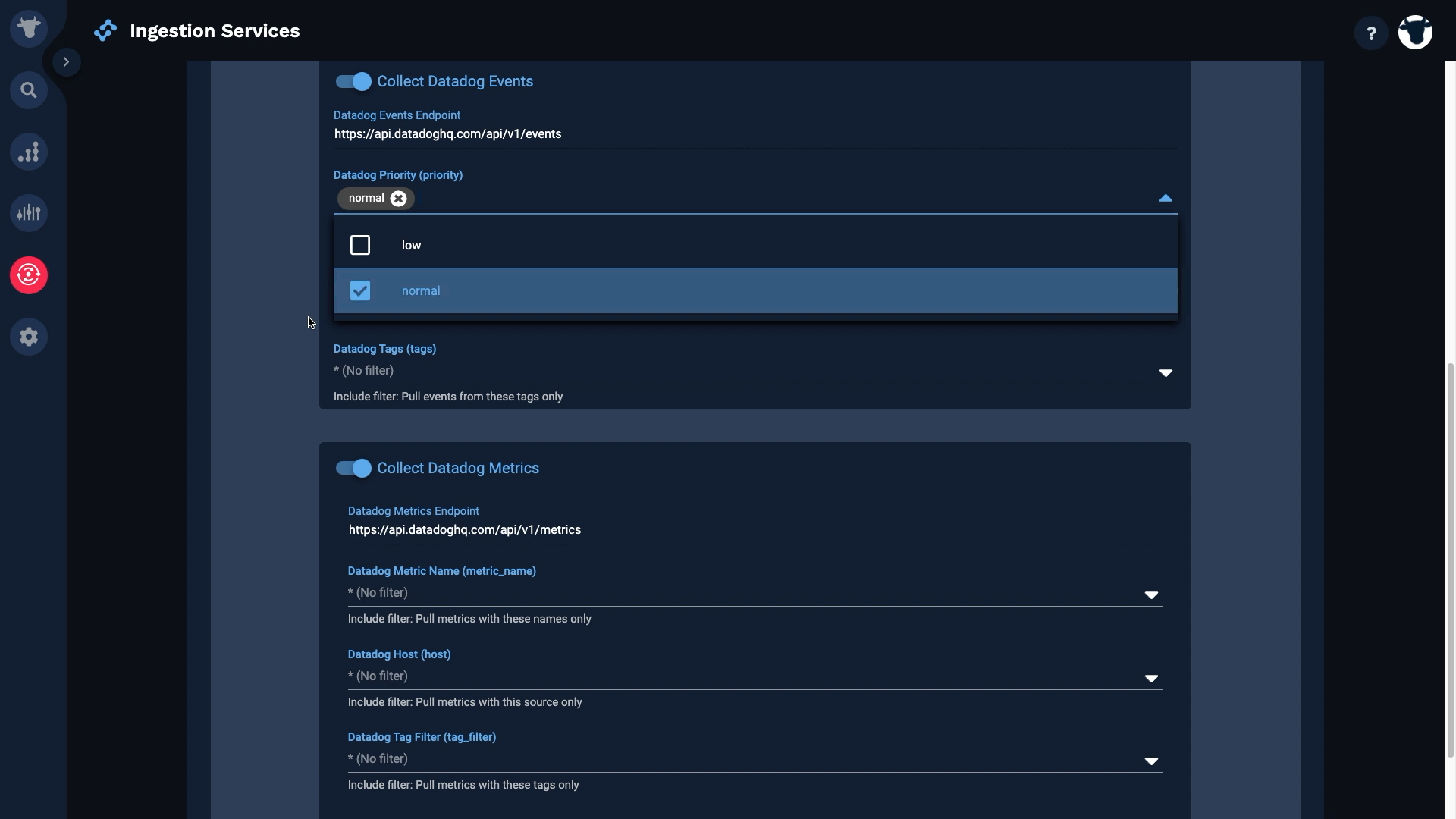
Task: Click the Collect Datadog Metrics heading
Action: [x=458, y=469]
